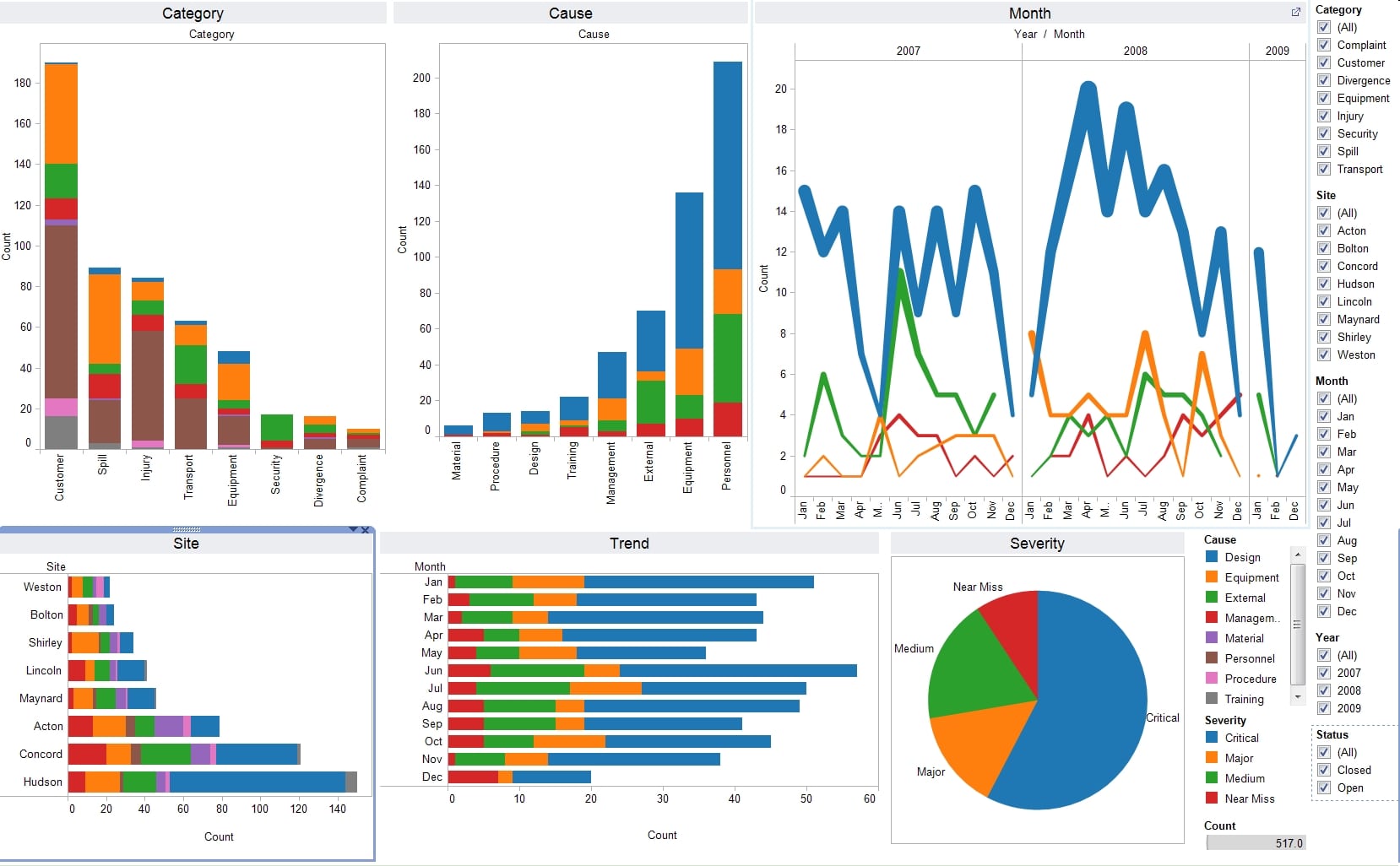Click the export icon on the Month panel header
The height and width of the screenshot is (866, 1400).
pyautogui.click(x=1295, y=13)
